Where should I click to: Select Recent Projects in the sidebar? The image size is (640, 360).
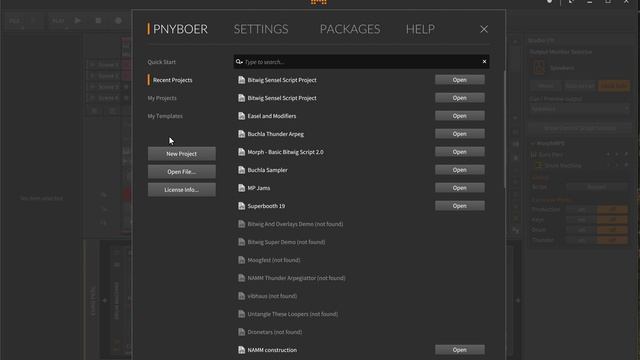pyautogui.click(x=173, y=80)
